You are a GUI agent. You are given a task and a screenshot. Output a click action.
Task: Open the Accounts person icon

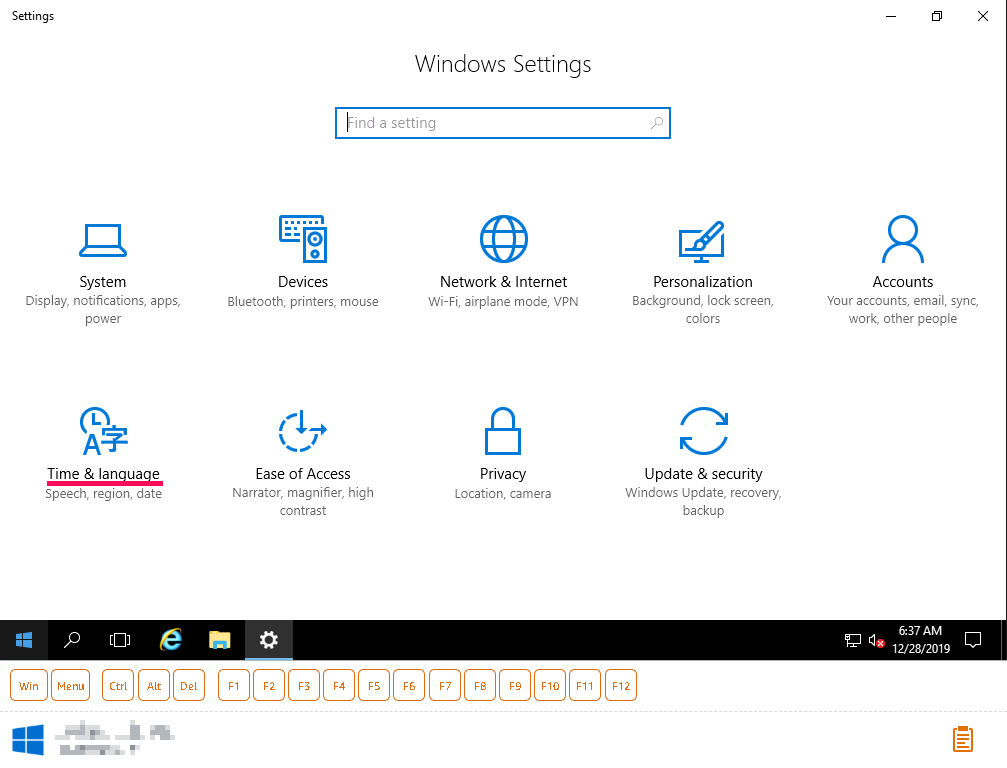pos(903,239)
